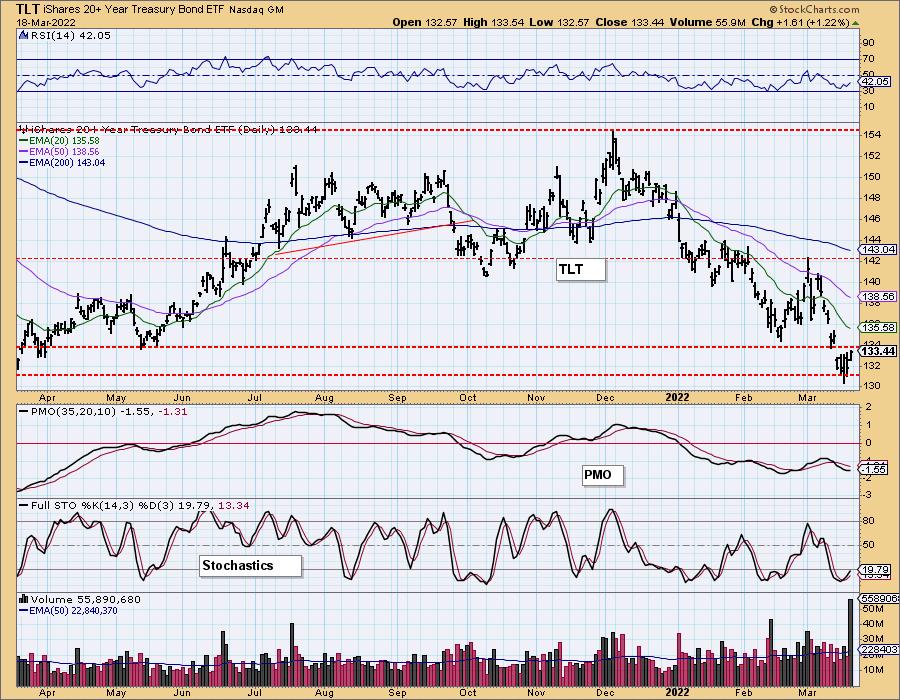
Task: Select the EMA(20) green line swatch in legend
Action: click(23, 141)
